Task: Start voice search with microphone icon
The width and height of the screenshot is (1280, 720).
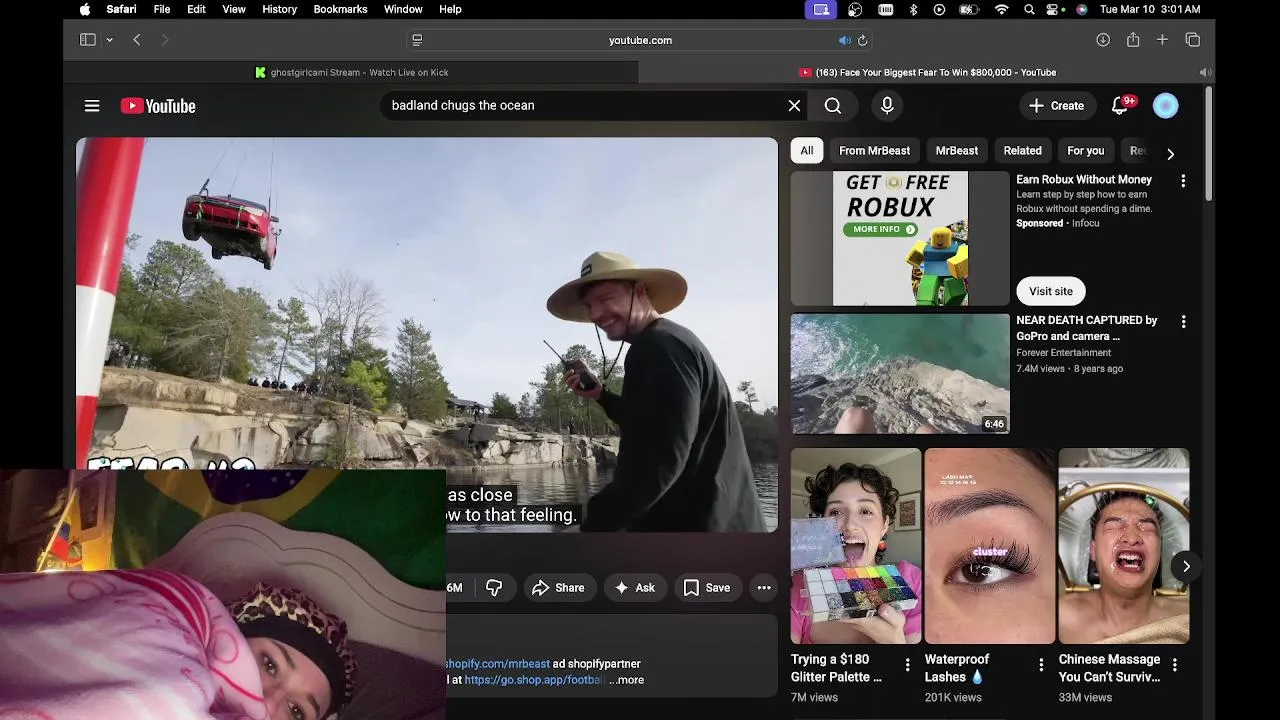Action: click(x=887, y=105)
